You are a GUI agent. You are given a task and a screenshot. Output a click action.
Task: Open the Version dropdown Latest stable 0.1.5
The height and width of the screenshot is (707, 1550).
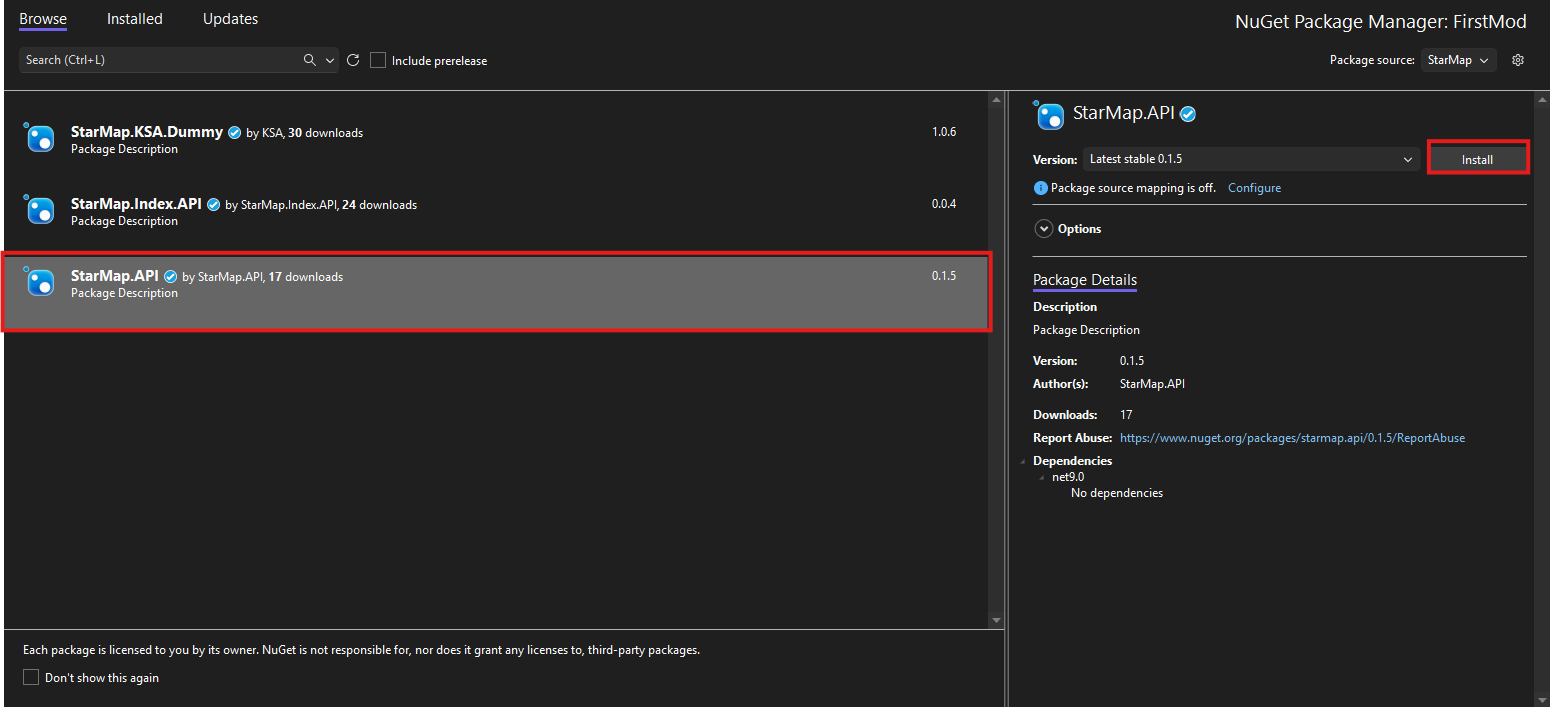coord(1250,159)
